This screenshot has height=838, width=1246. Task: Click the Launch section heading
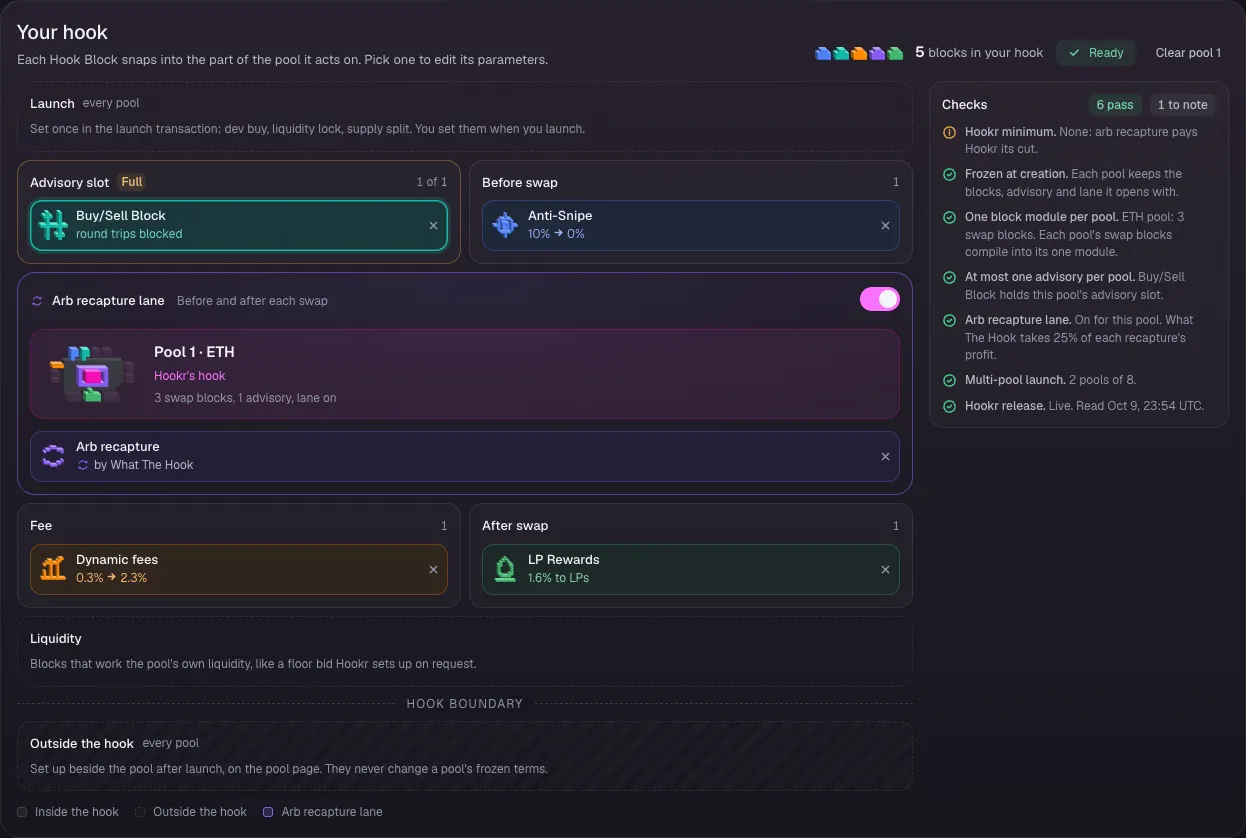[x=52, y=103]
